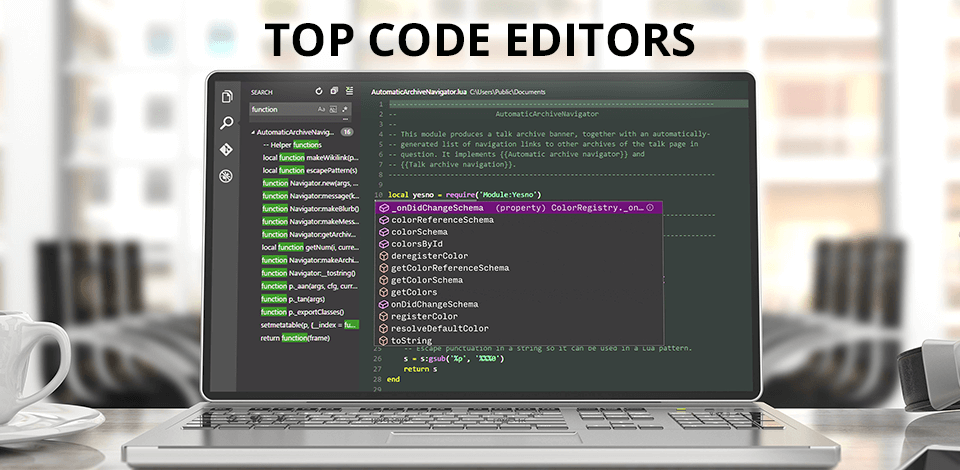
Task: Click the C:\Users\Public\Documents file path
Action: pos(508,92)
